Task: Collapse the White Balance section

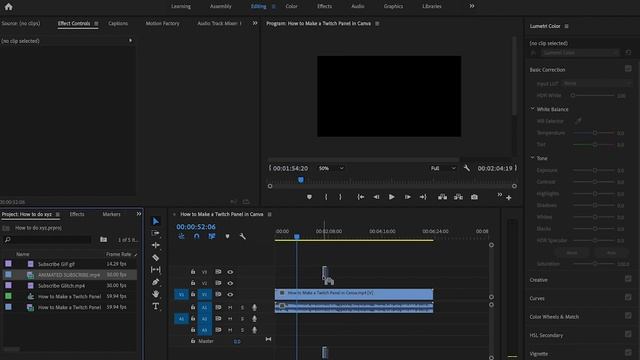Action: point(533,109)
